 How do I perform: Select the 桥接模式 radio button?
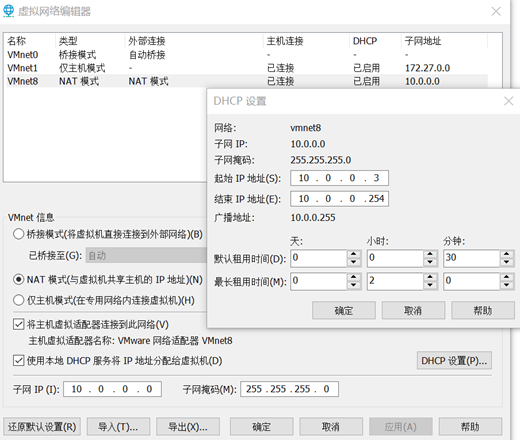click(18, 234)
